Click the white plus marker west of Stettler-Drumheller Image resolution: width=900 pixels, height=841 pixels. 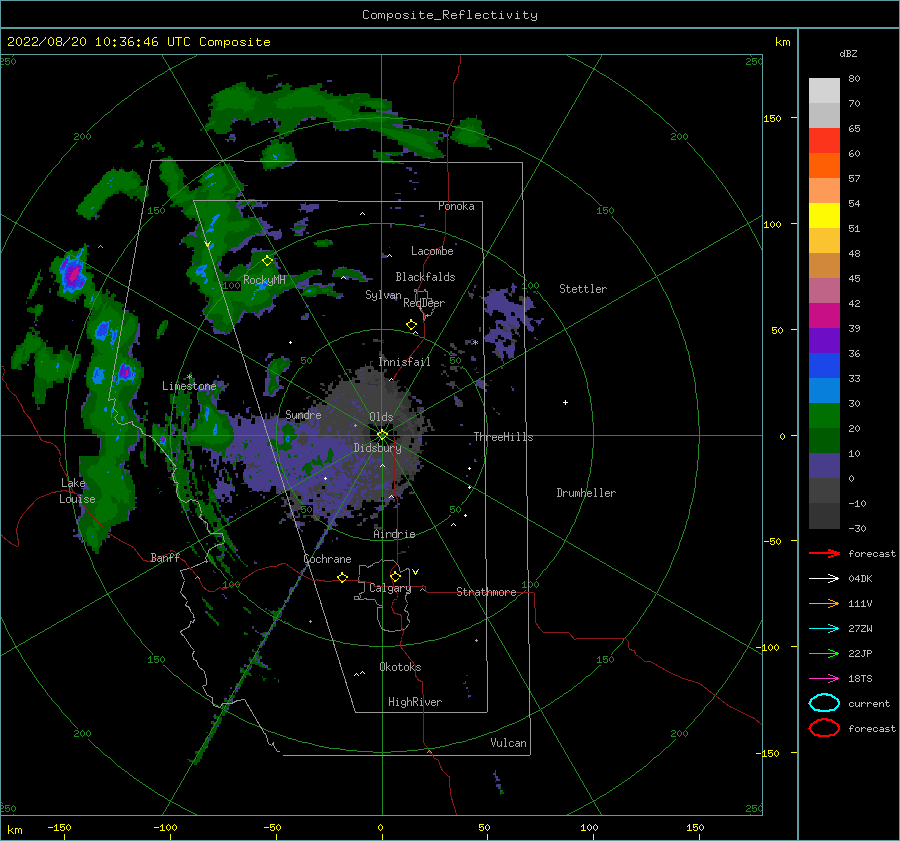coord(565,402)
